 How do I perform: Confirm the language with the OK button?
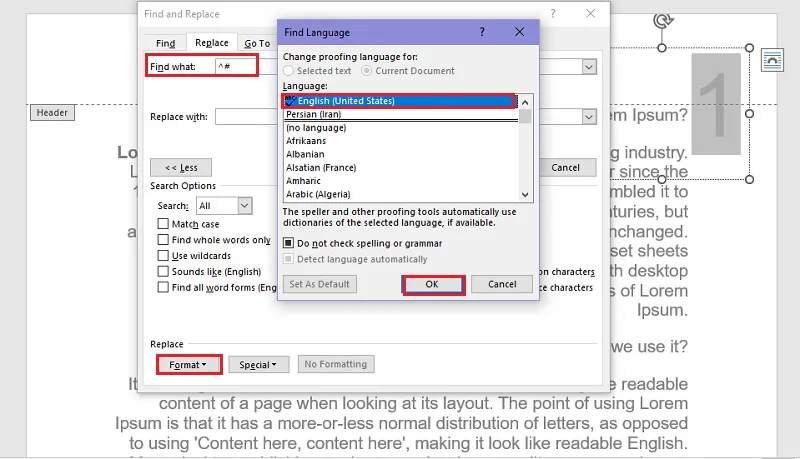[433, 285]
